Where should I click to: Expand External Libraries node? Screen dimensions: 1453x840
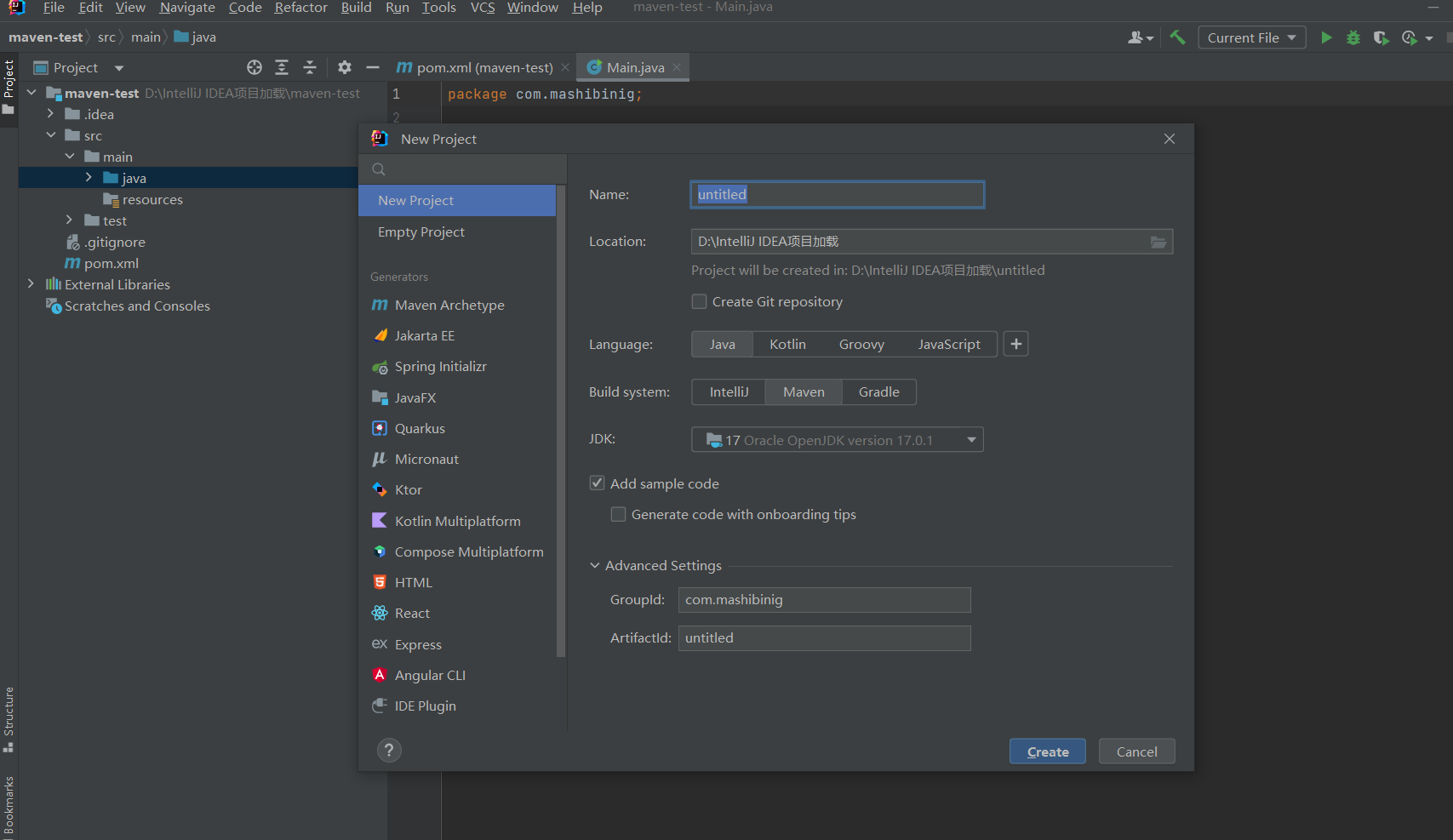pyautogui.click(x=31, y=284)
